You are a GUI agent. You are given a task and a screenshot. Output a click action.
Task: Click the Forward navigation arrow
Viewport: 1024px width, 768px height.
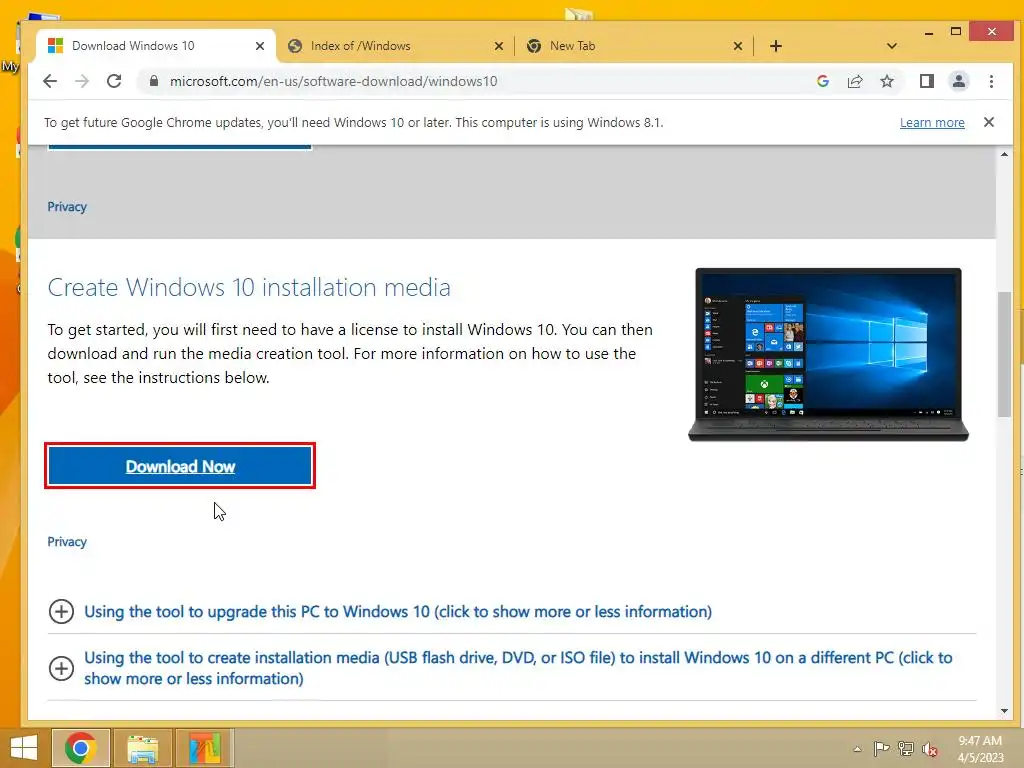[82, 81]
